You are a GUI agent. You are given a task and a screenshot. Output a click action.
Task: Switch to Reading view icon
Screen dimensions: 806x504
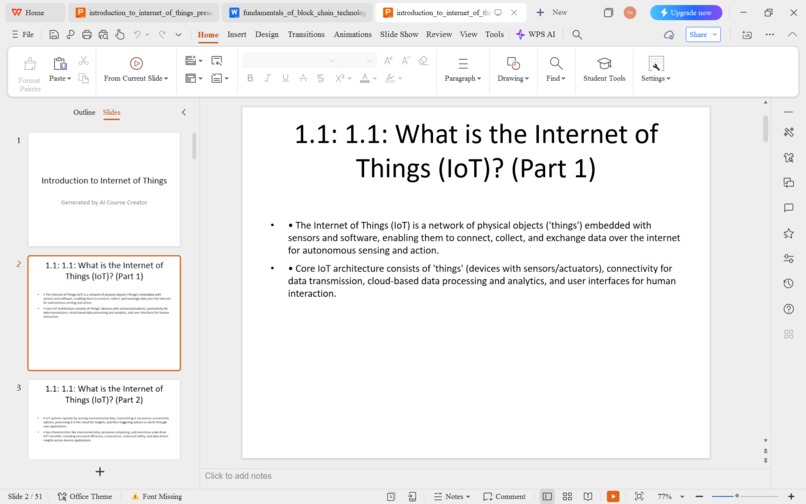(x=588, y=496)
